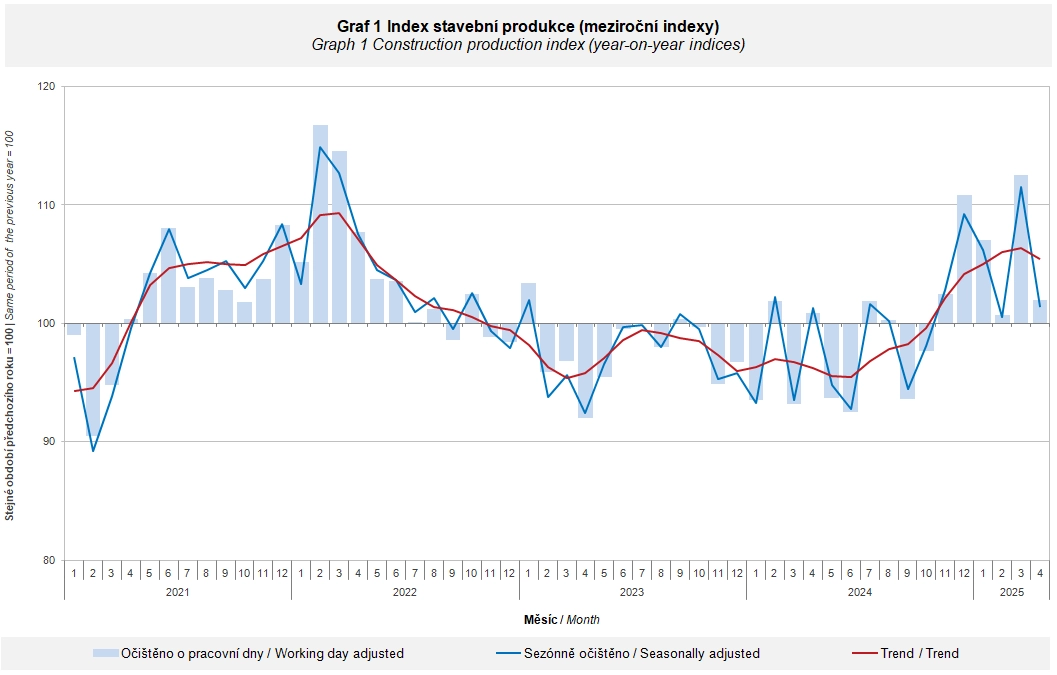
Task: Click the 120 value on y-axis
Action: (47, 87)
